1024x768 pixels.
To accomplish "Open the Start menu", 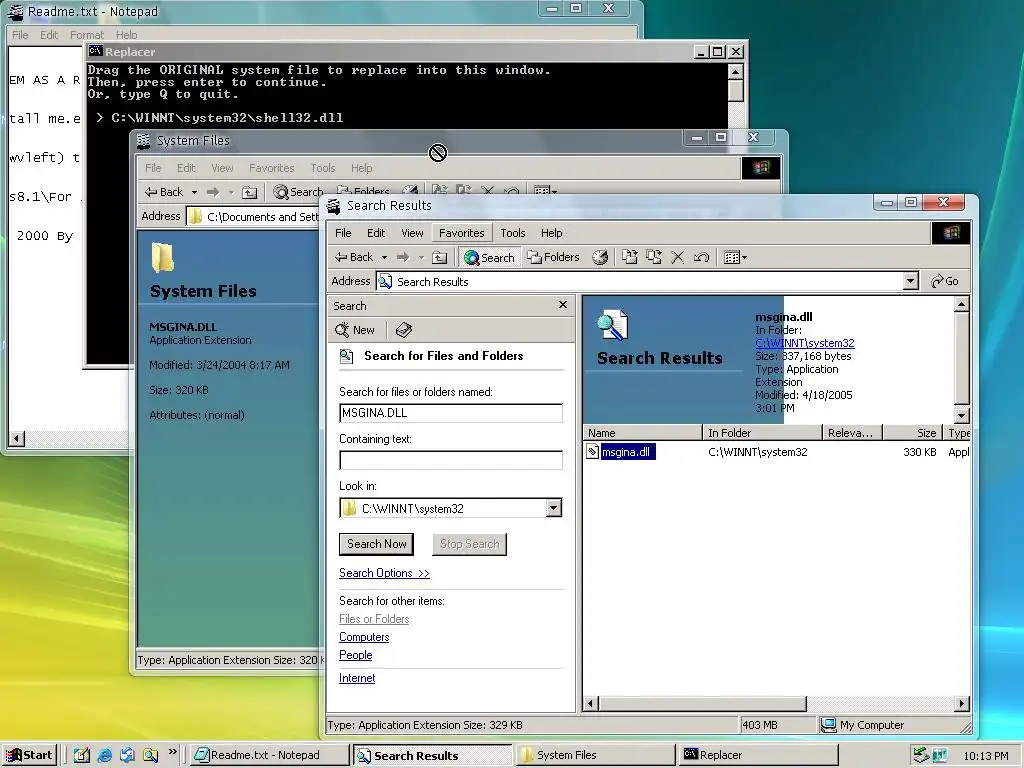I will point(29,755).
